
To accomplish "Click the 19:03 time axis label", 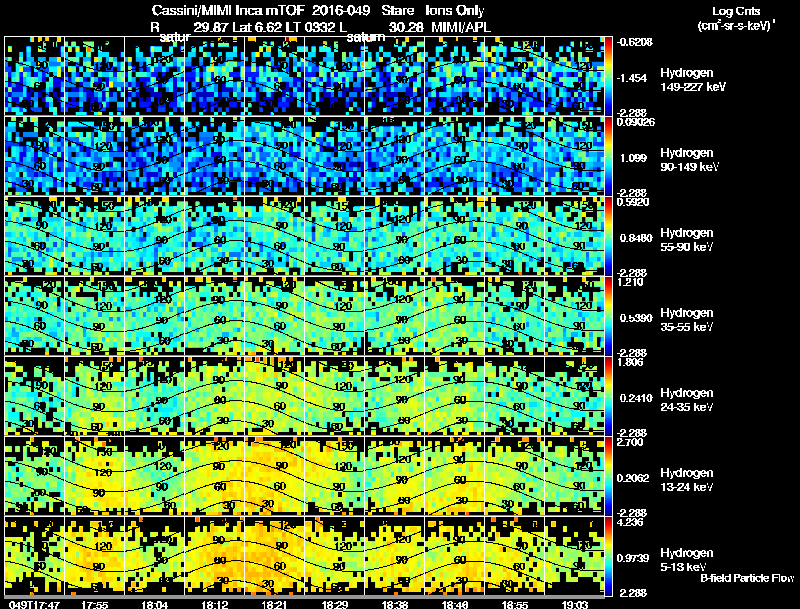I will click(x=574, y=604).
